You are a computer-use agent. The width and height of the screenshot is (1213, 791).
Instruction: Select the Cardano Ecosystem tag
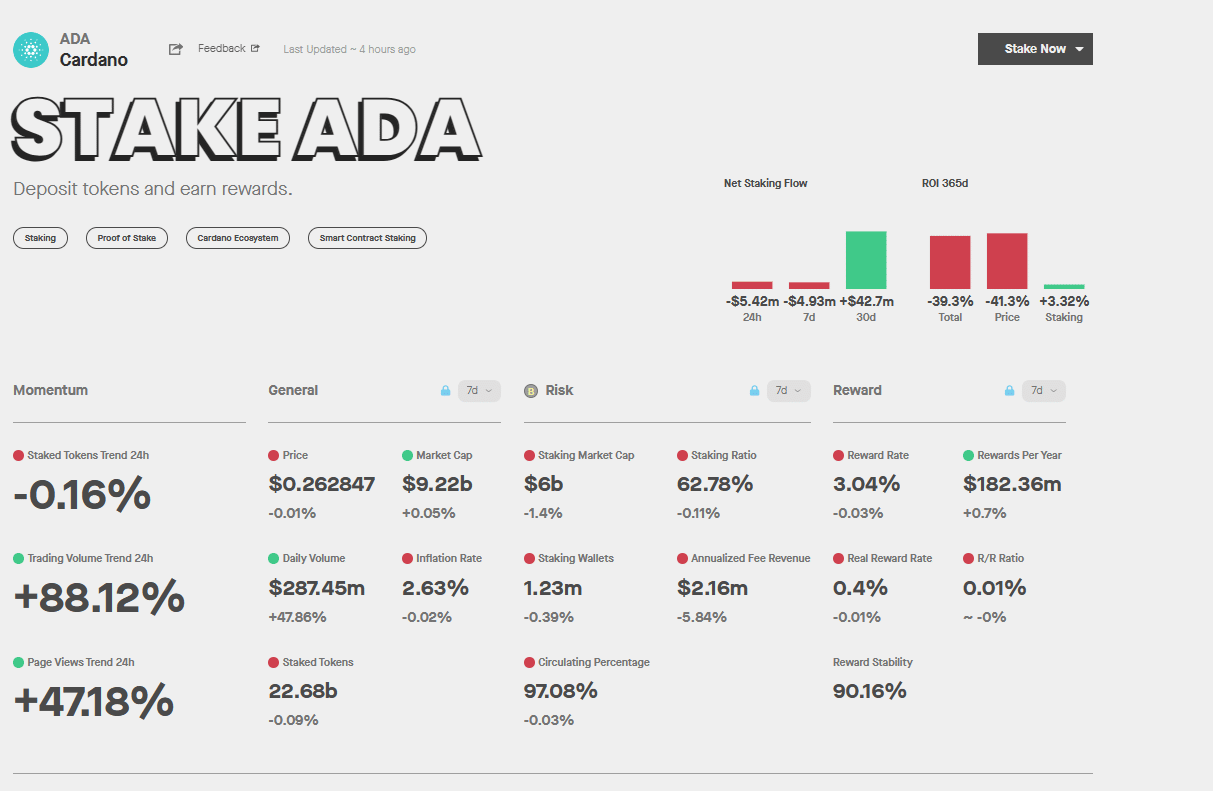coord(238,238)
